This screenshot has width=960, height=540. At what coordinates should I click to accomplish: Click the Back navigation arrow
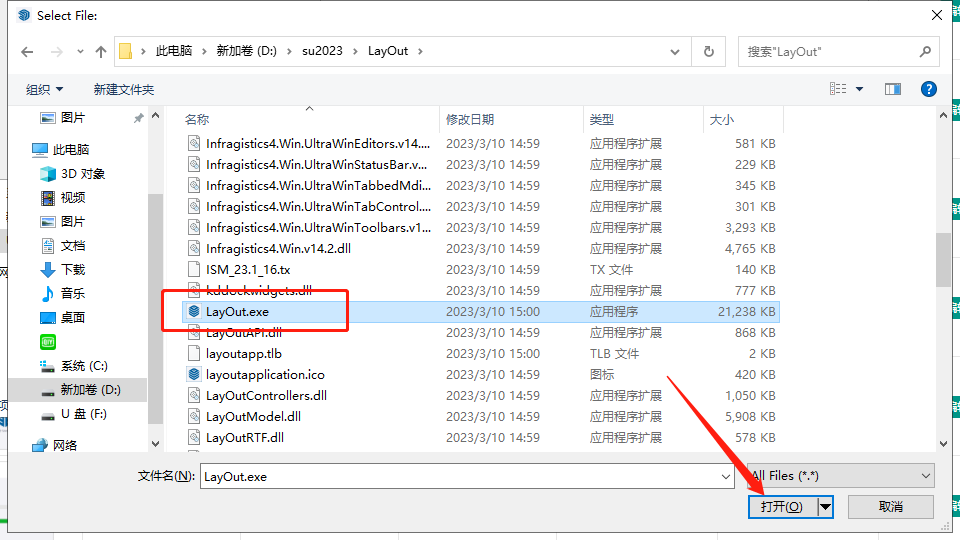point(27,52)
